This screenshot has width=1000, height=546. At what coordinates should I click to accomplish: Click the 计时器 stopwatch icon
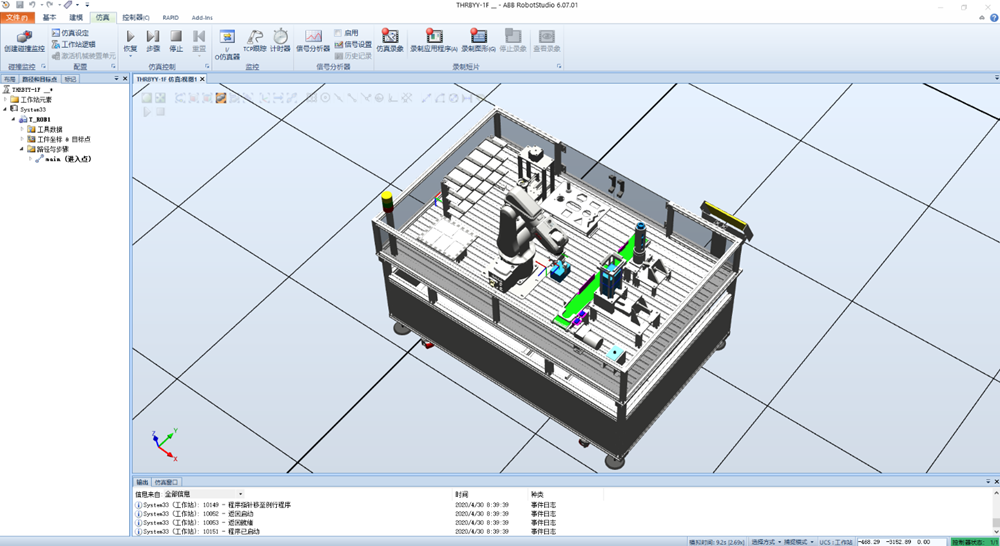point(281,37)
